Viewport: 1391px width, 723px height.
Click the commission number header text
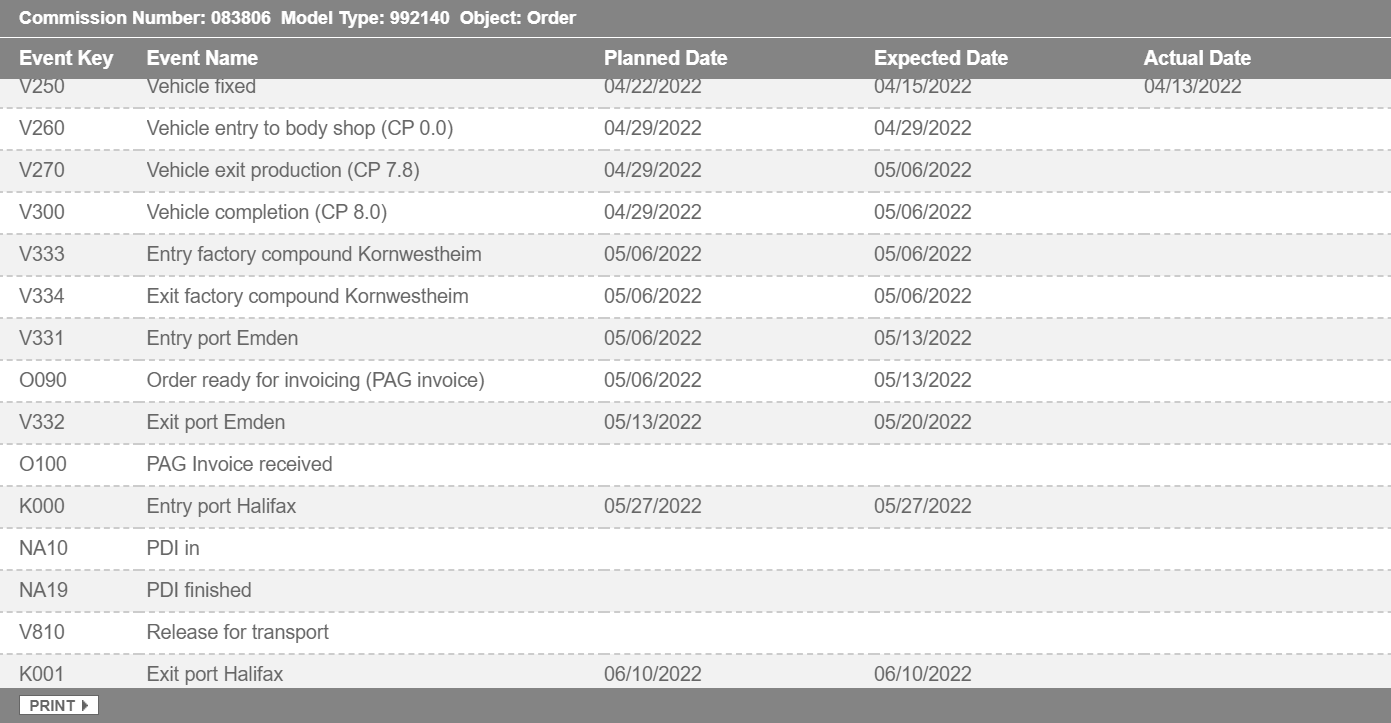[x=144, y=18]
